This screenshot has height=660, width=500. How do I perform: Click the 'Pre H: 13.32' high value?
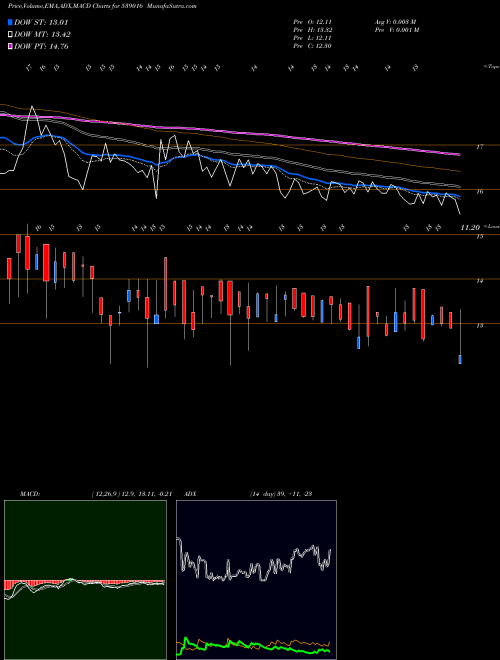click(312, 30)
